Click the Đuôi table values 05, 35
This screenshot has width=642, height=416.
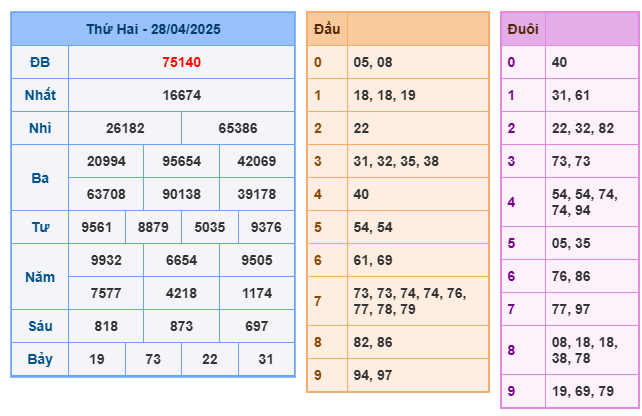pyautogui.click(x=571, y=243)
